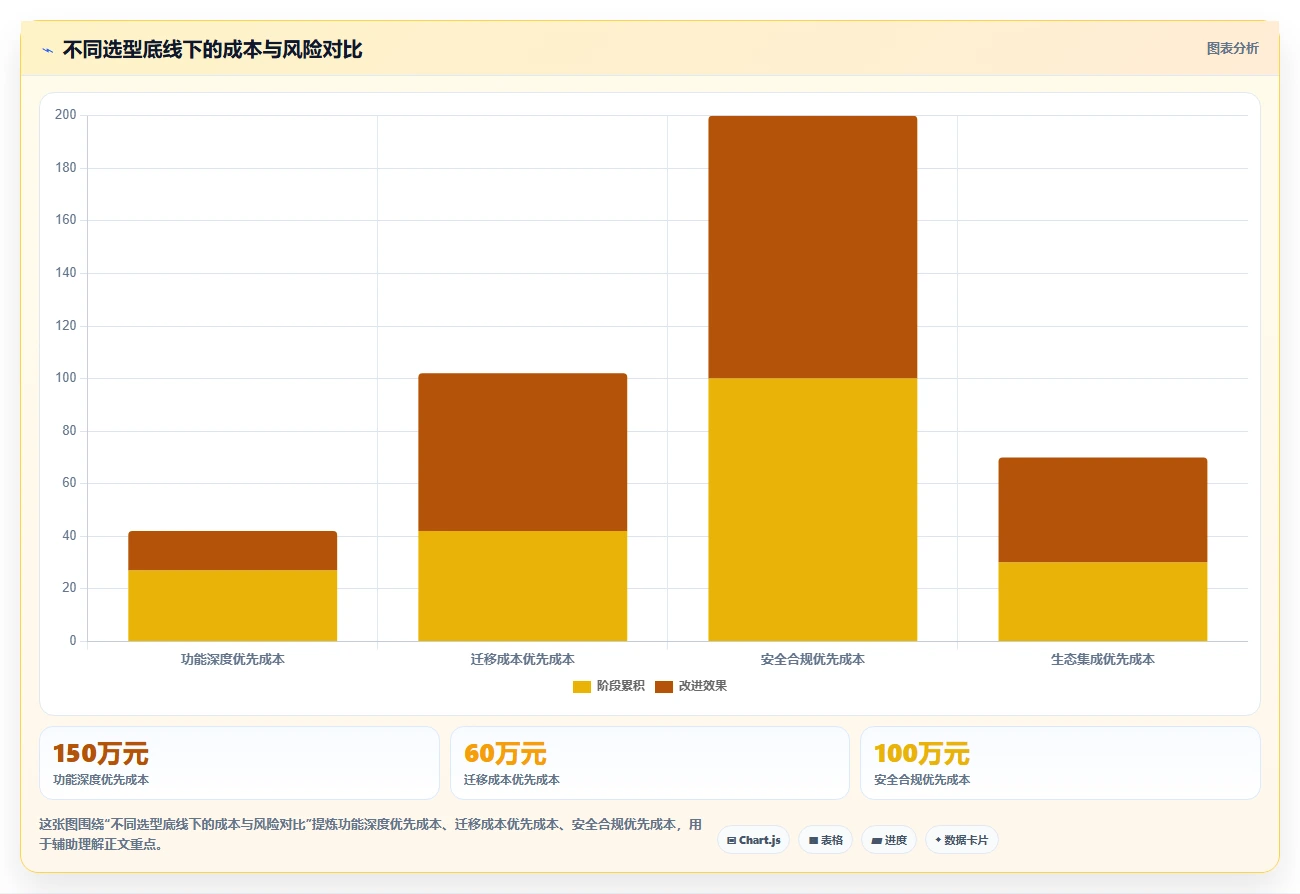Image resolution: width=1300 pixels, height=894 pixels.
Task: Click the brown segment of 安全合规优先成本 bar
Action: (812, 247)
